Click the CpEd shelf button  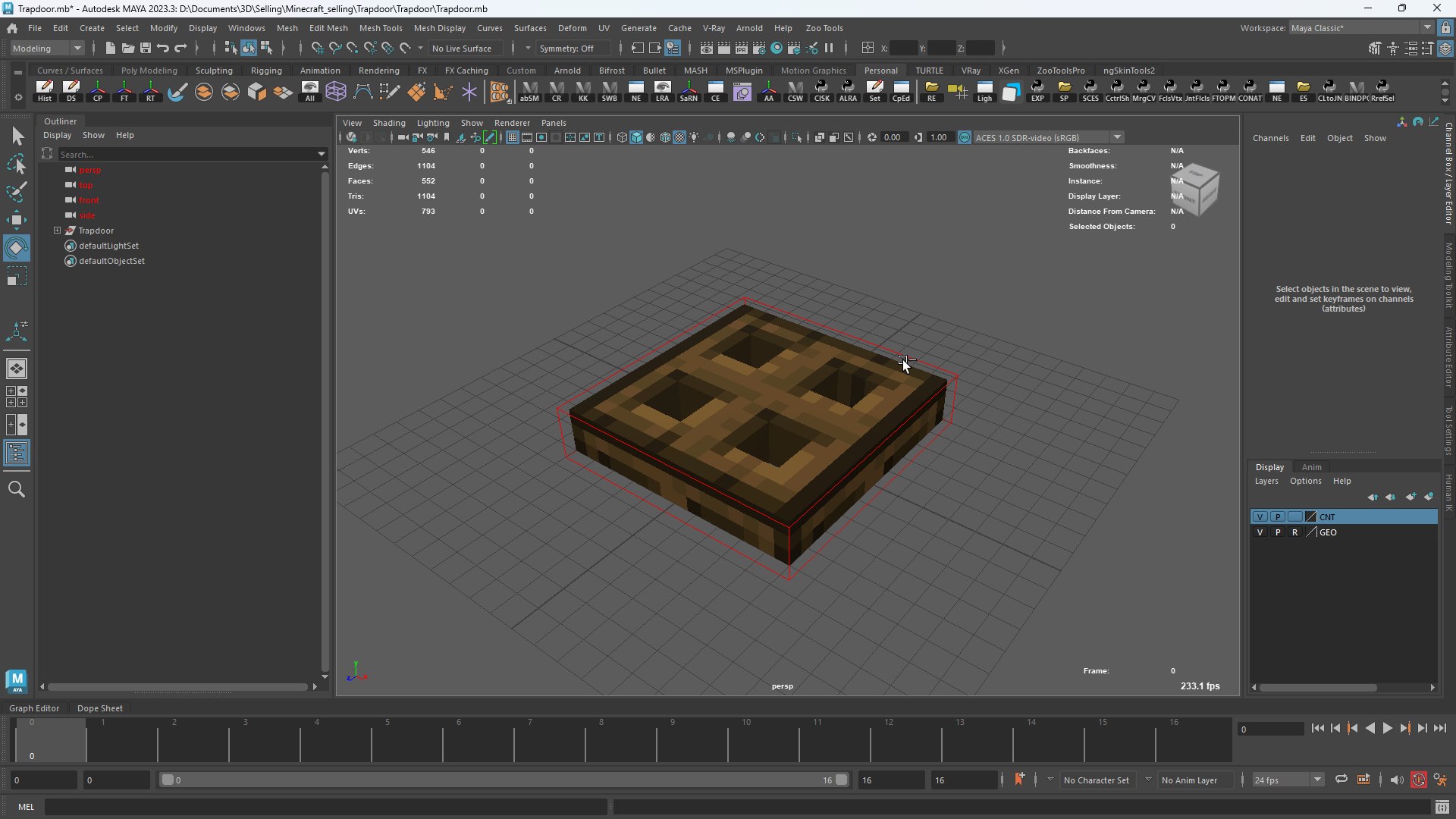[x=901, y=91]
